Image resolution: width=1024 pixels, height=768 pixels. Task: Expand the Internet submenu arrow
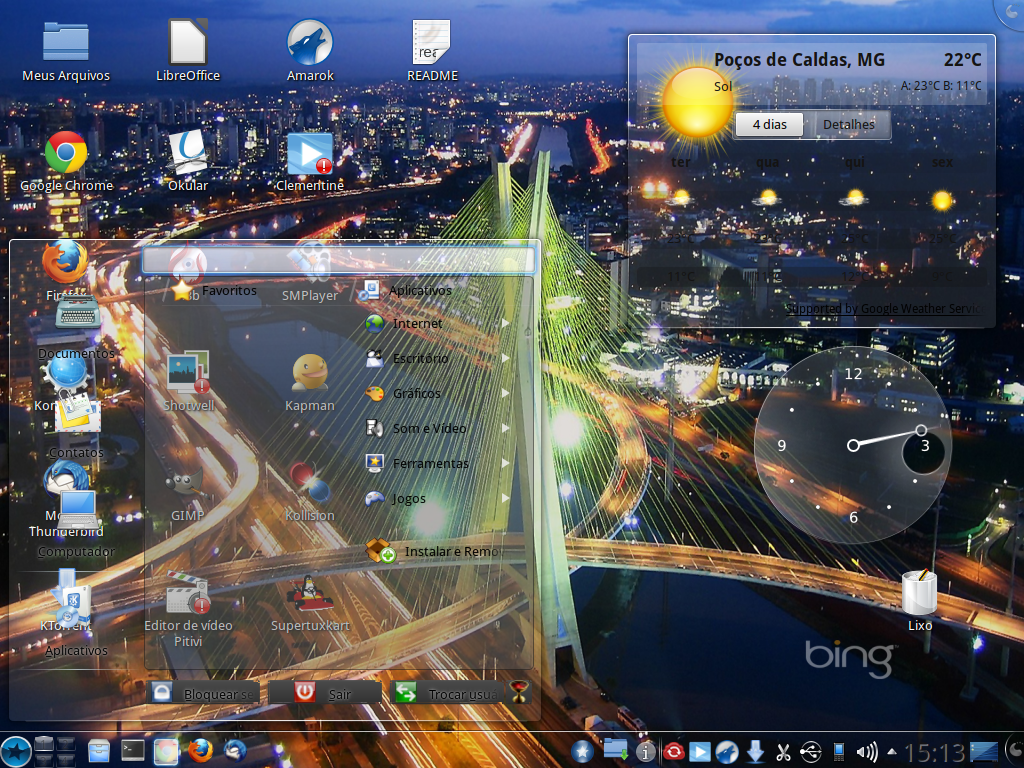(505, 323)
